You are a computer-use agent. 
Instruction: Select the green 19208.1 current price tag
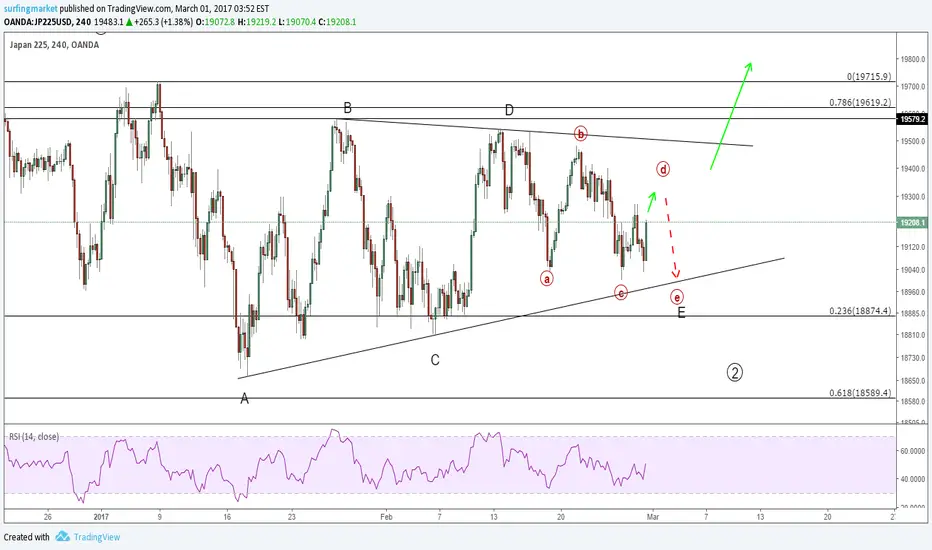(912, 222)
